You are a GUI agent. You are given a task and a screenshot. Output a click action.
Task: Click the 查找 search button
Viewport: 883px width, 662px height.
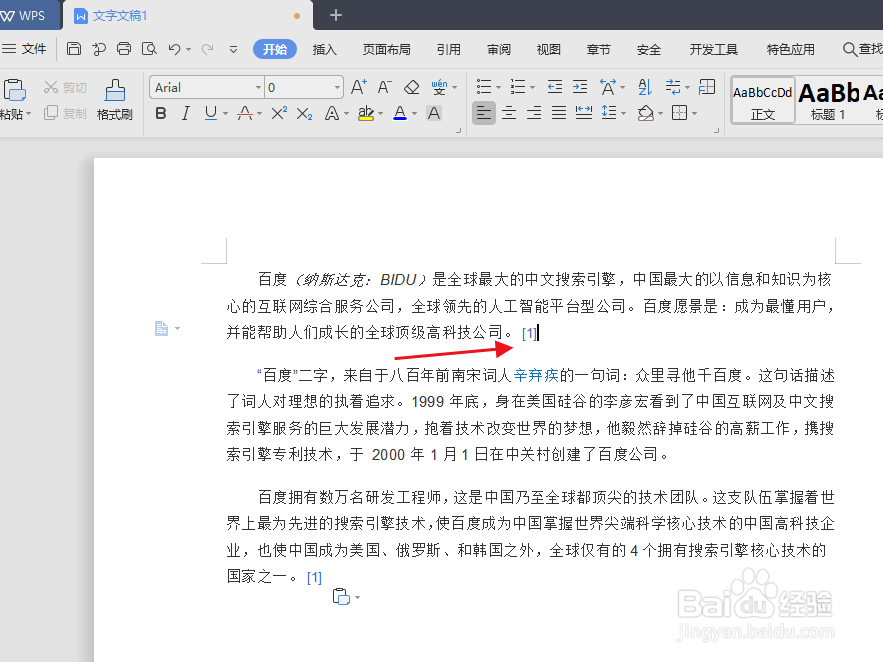click(x=863, y=49)
